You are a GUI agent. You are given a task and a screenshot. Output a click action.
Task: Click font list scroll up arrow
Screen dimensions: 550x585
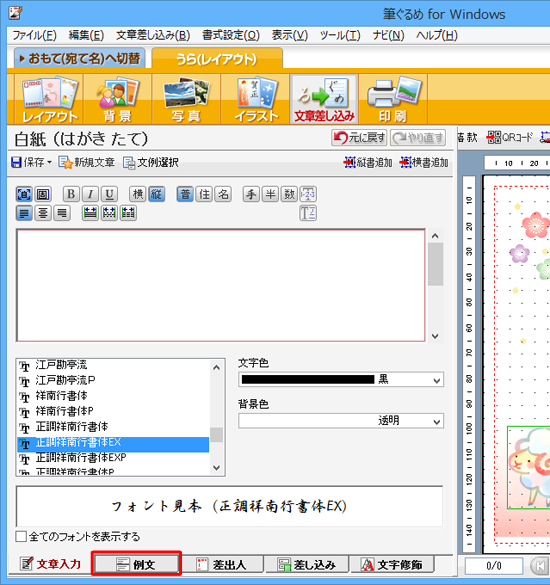[x=216, y=368]
